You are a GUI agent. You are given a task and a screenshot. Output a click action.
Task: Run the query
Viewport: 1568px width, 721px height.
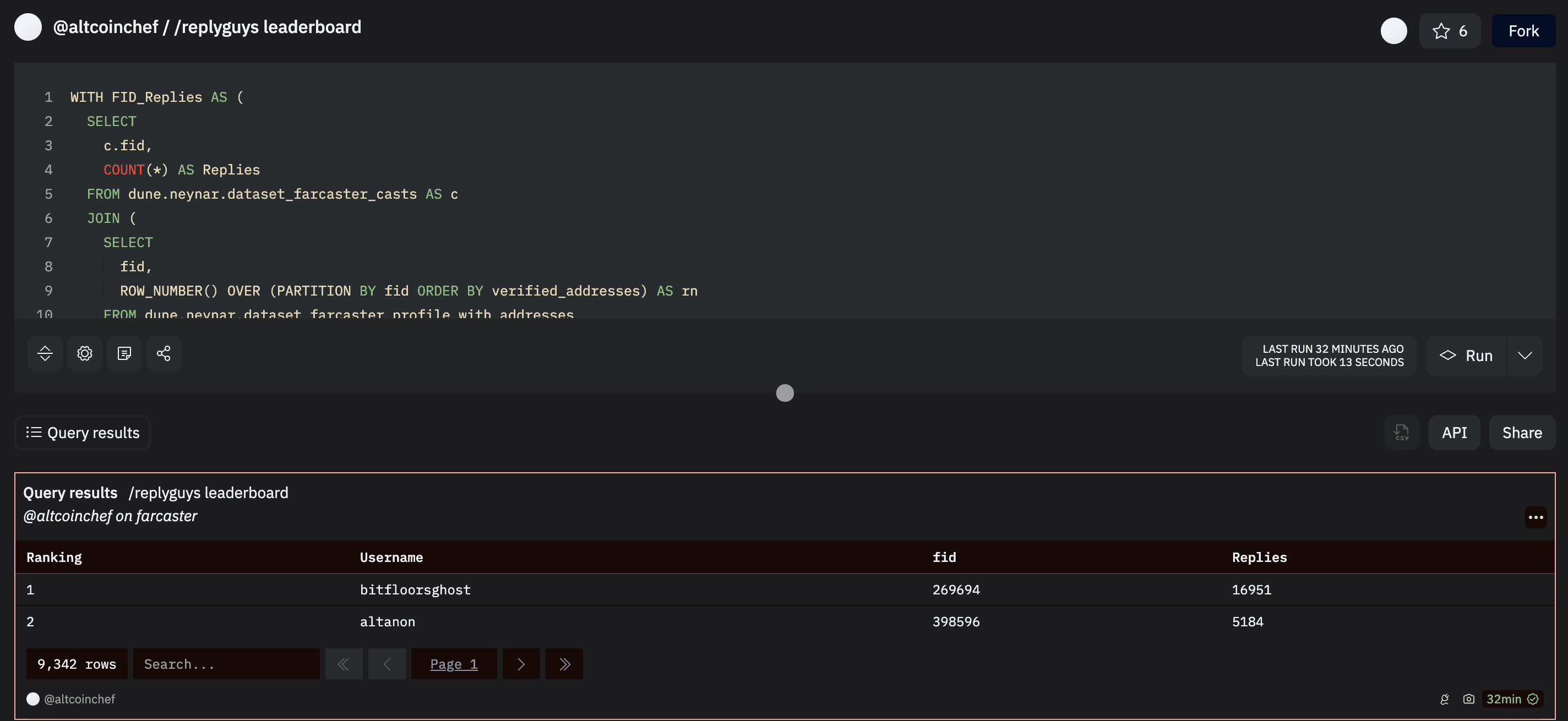(x=1466, y=356)
